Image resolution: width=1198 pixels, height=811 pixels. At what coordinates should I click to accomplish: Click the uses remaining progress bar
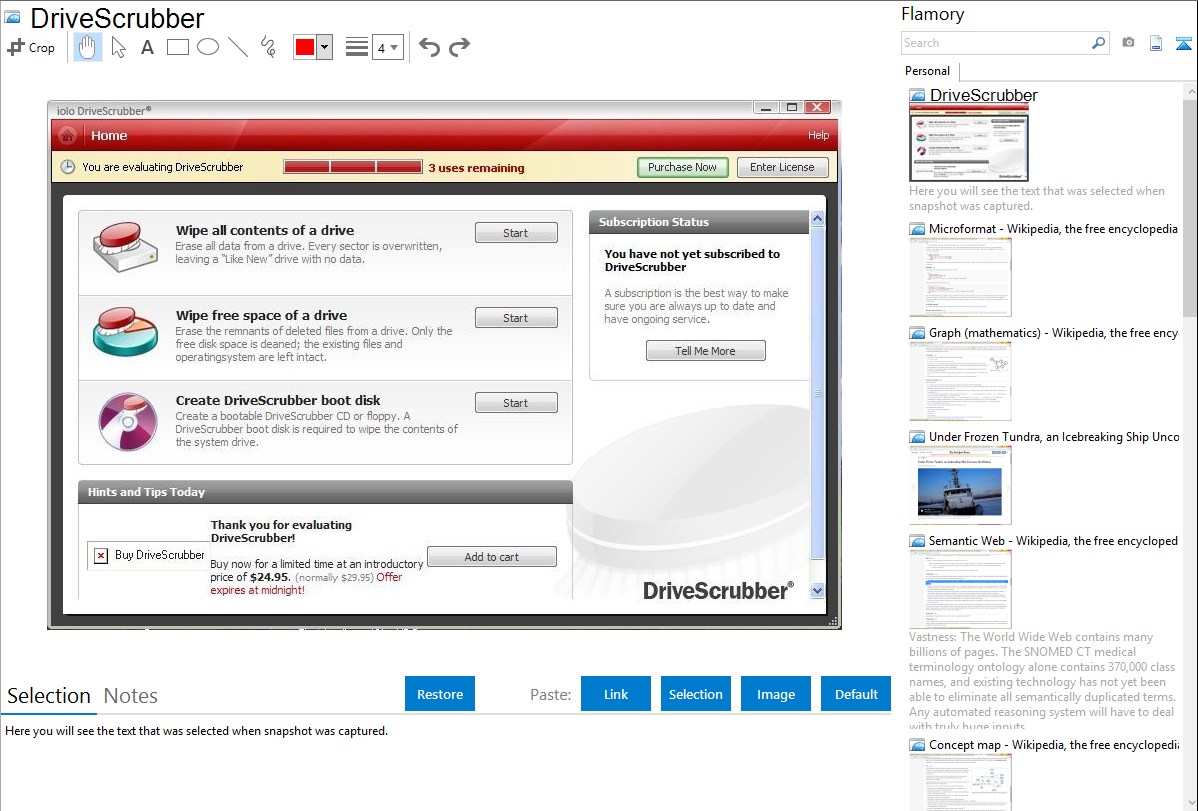[353, 167]
